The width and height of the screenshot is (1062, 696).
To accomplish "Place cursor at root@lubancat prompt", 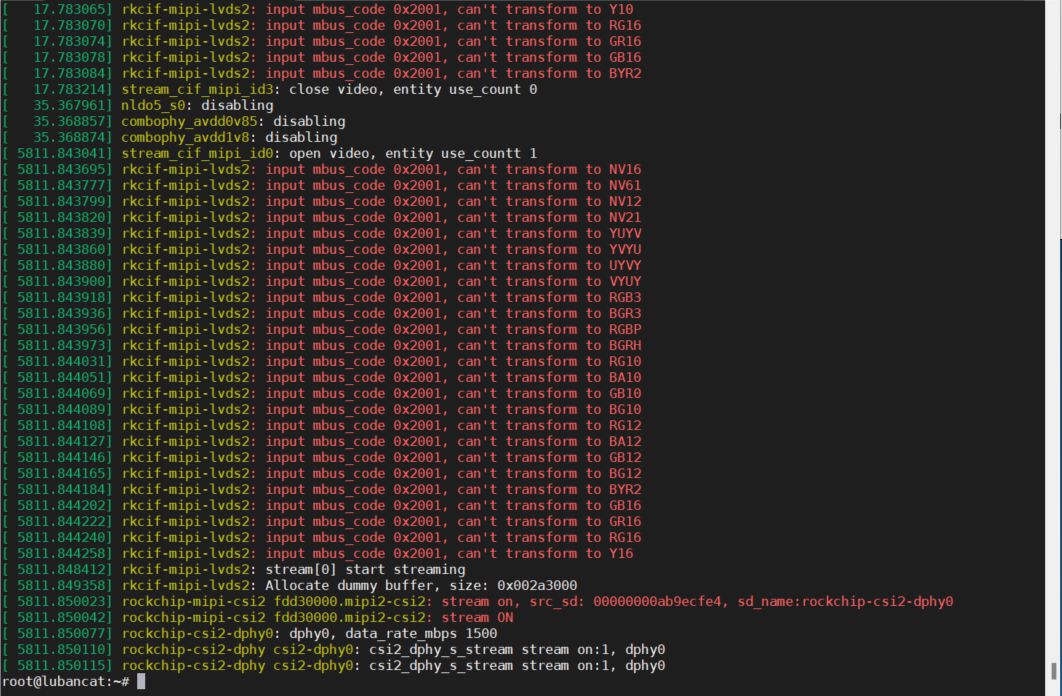I will tap(65, 681).
